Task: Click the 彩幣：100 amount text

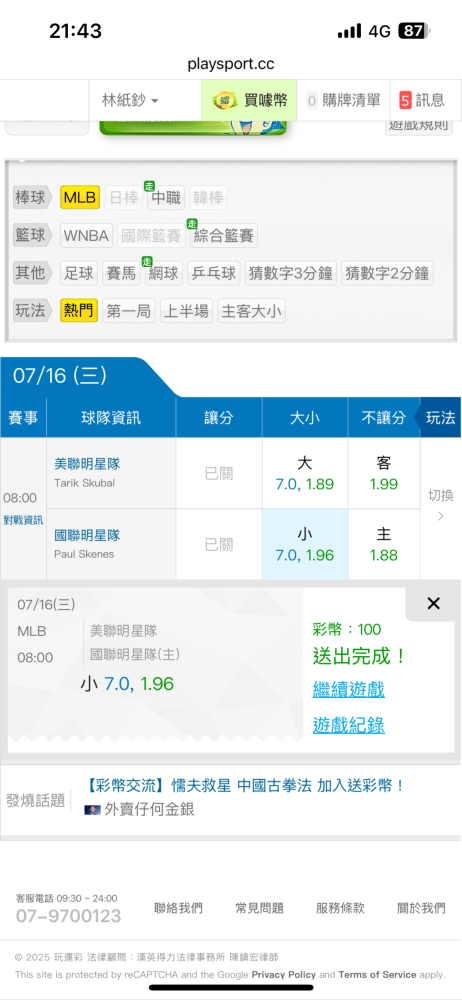Action: point(346,630)
